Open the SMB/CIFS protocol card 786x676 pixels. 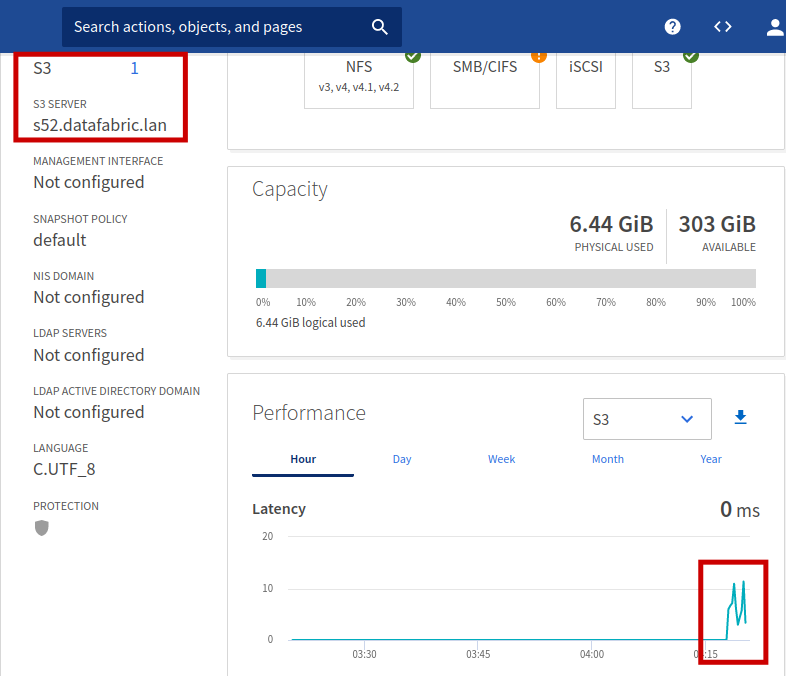pos(485,80)
